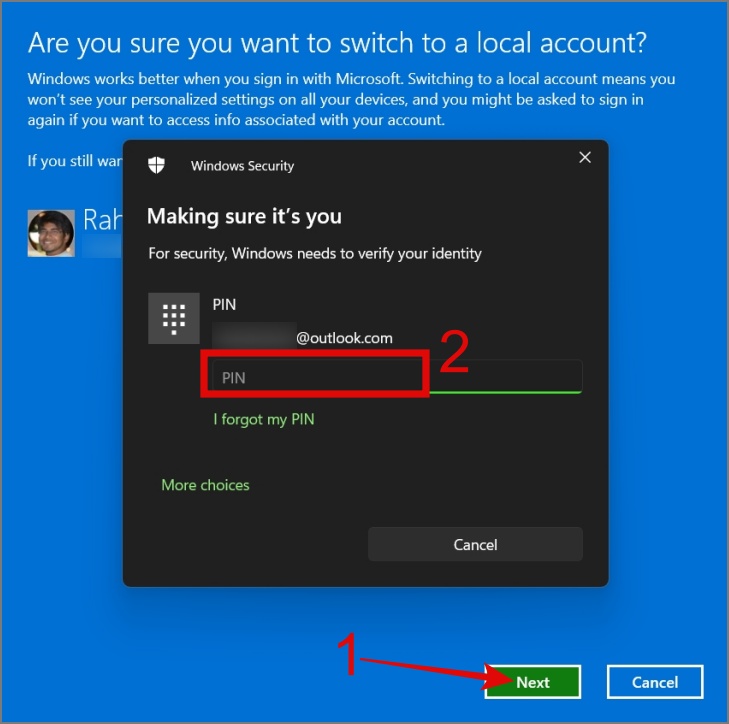729x724 pixels.
Task: Click the local account question heading
Action: pos(337,44)
